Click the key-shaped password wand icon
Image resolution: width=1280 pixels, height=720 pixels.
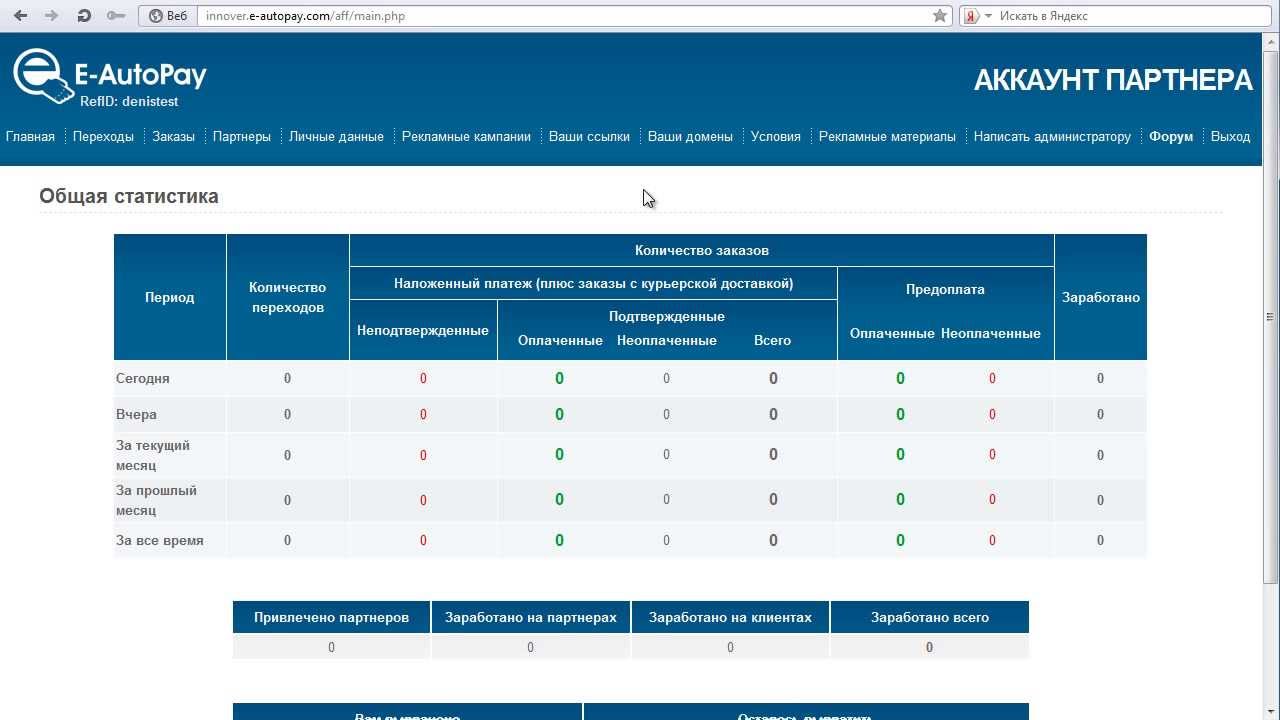coord(116,16)
